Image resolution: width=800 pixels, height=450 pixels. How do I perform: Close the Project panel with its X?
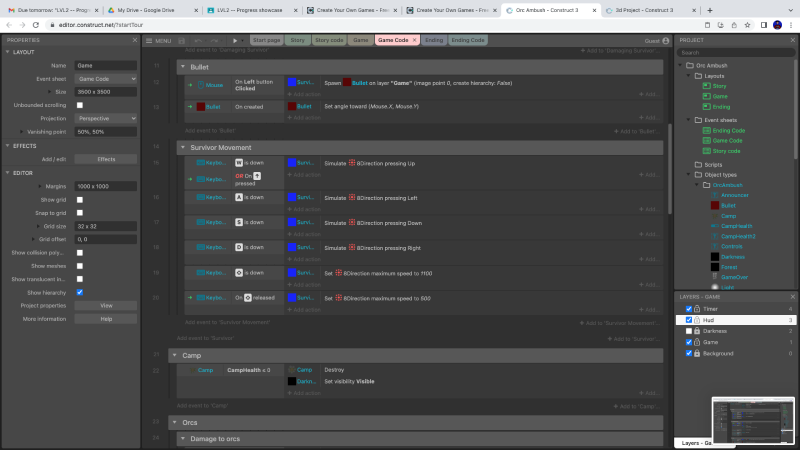click(793, 40)
